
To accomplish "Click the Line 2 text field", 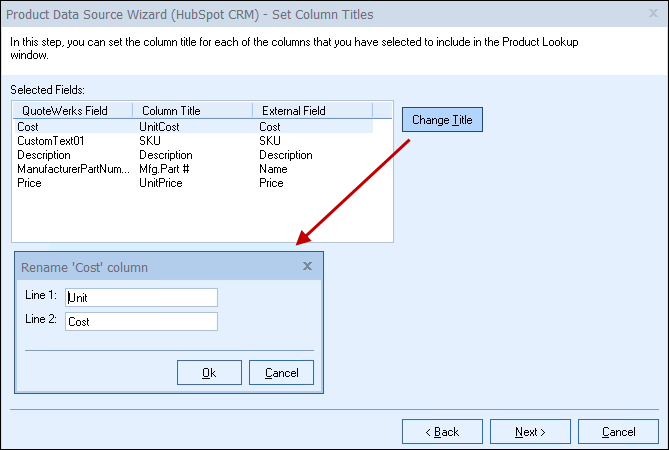I will (x=141, y=321).
